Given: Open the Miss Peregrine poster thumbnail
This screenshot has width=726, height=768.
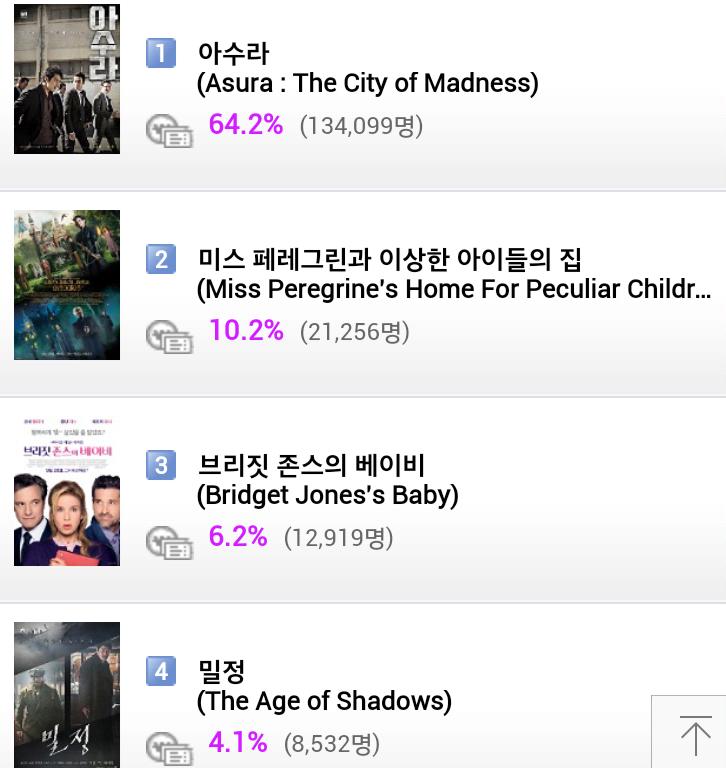Looking at the screenshot, I should point(67,285).
